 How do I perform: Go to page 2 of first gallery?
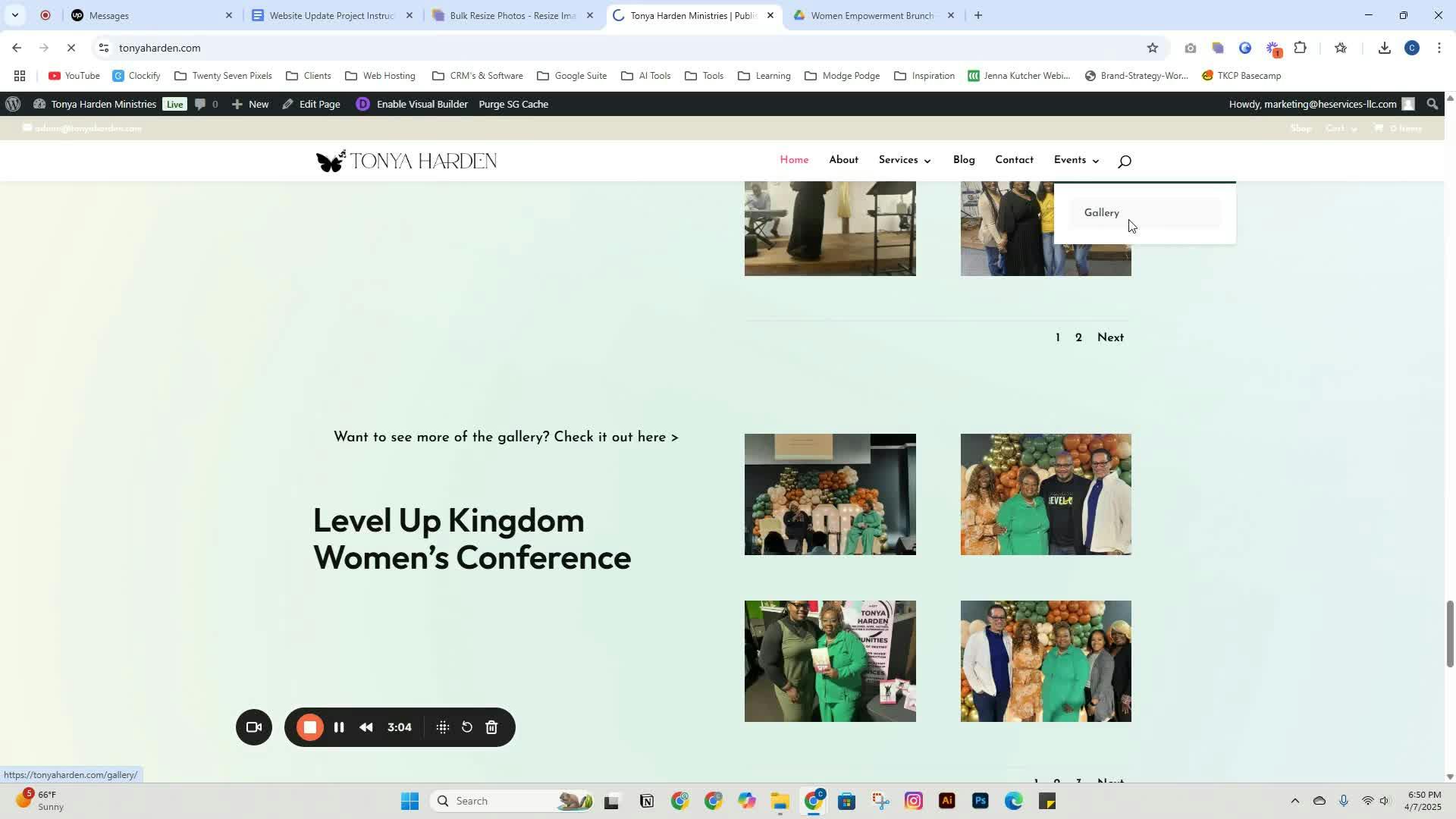1078,337
